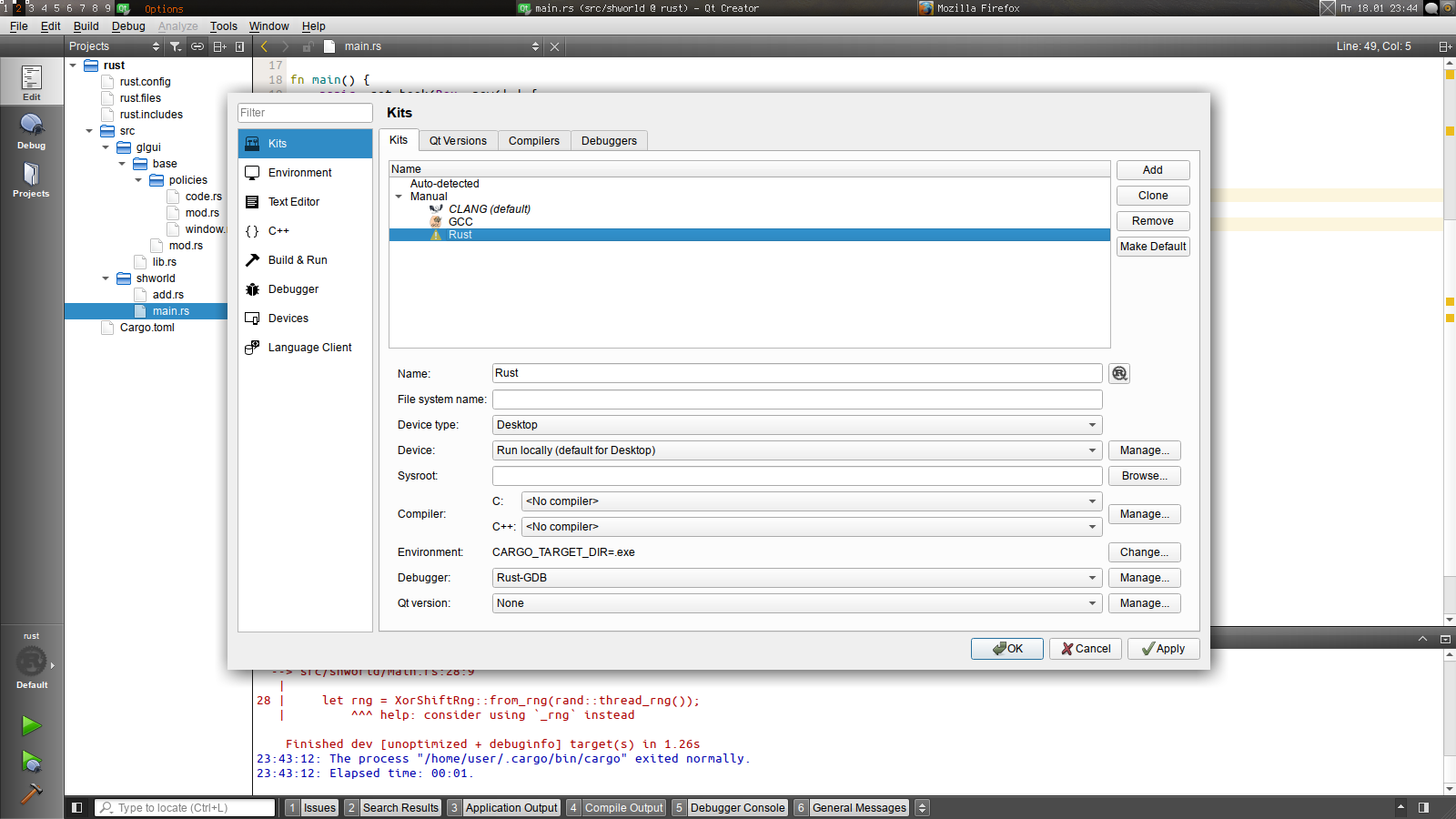Close the Projects side panel

pyautogui.click(x=240, y=46)
